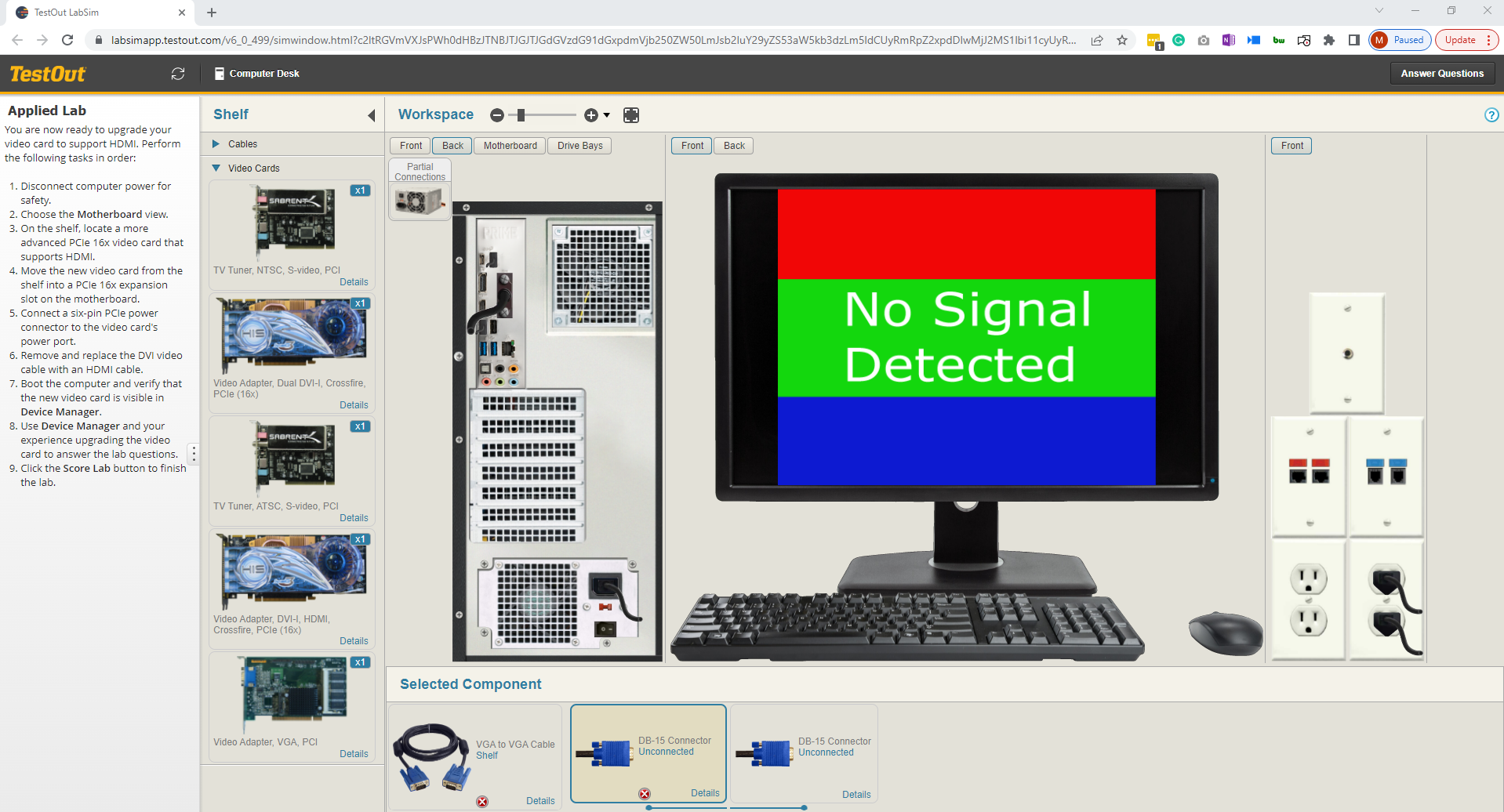Open the browser Extensions puzzle icon
The height and width of the screenshot is (812, 1504).
pos(1328,40)
